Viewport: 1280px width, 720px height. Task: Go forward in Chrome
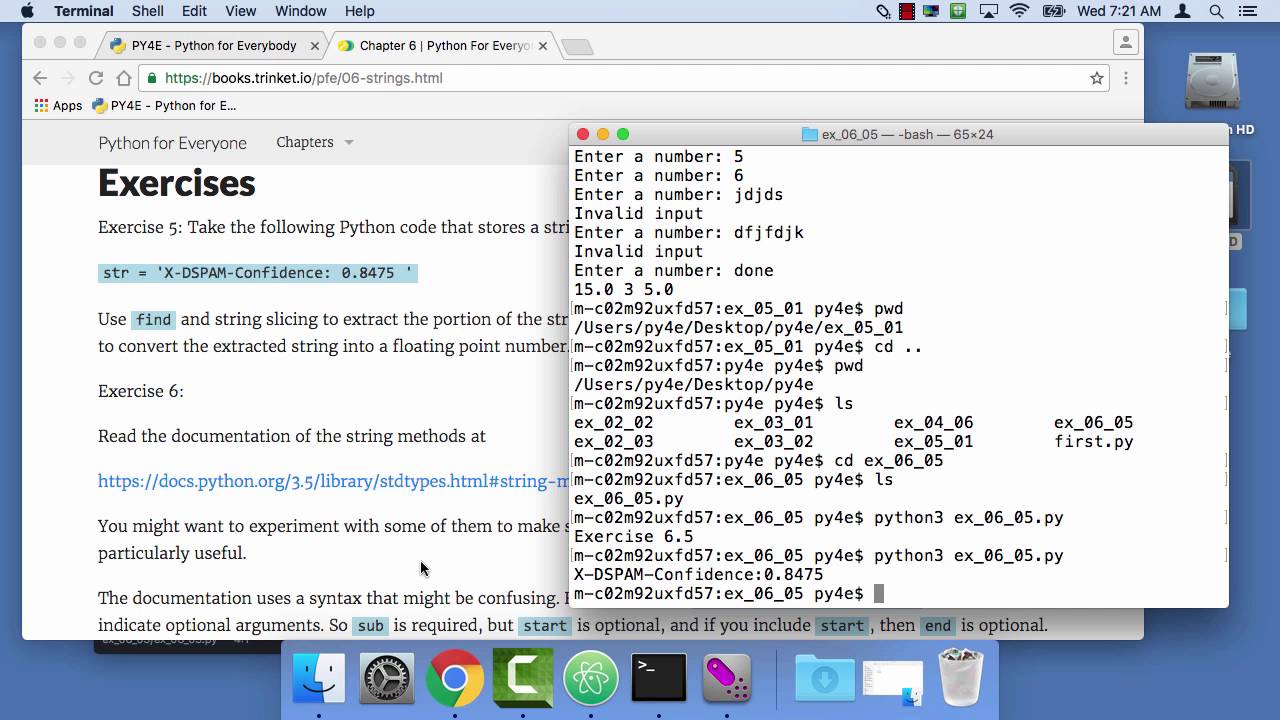pyautogui.click(x=68, y=78)
